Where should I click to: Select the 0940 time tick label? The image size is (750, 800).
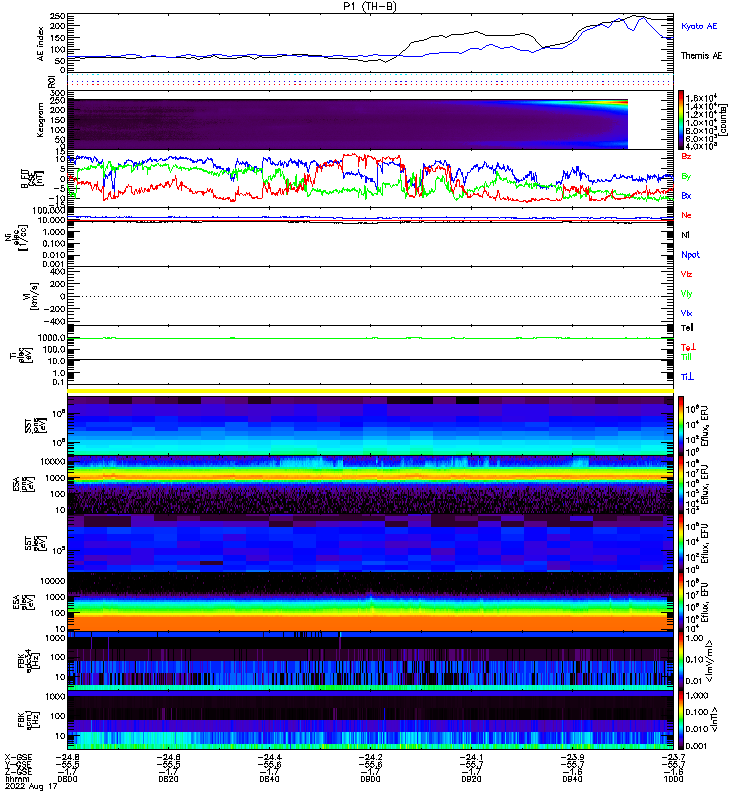(x=572, y=779)
